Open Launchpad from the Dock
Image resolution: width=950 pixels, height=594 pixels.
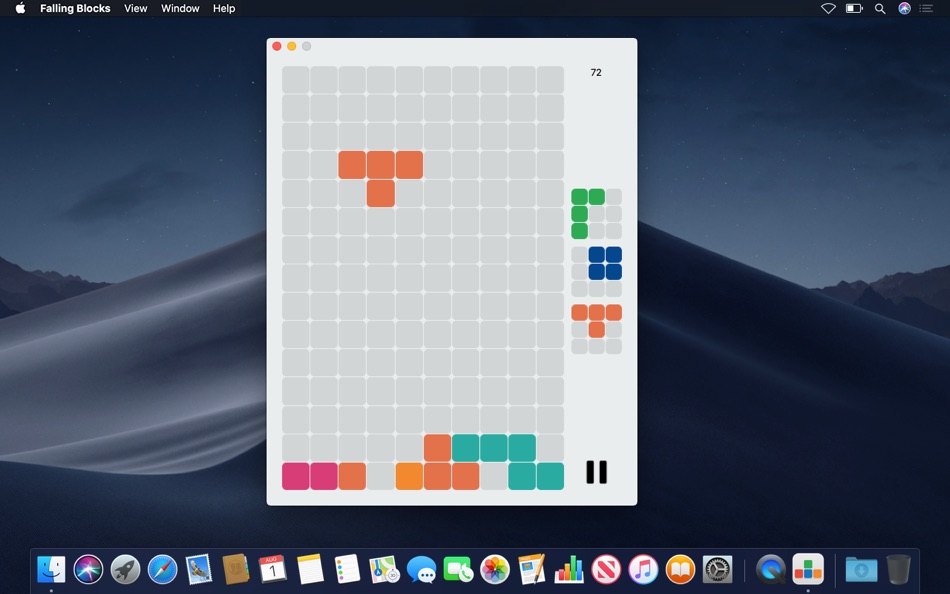coord(125,570)
